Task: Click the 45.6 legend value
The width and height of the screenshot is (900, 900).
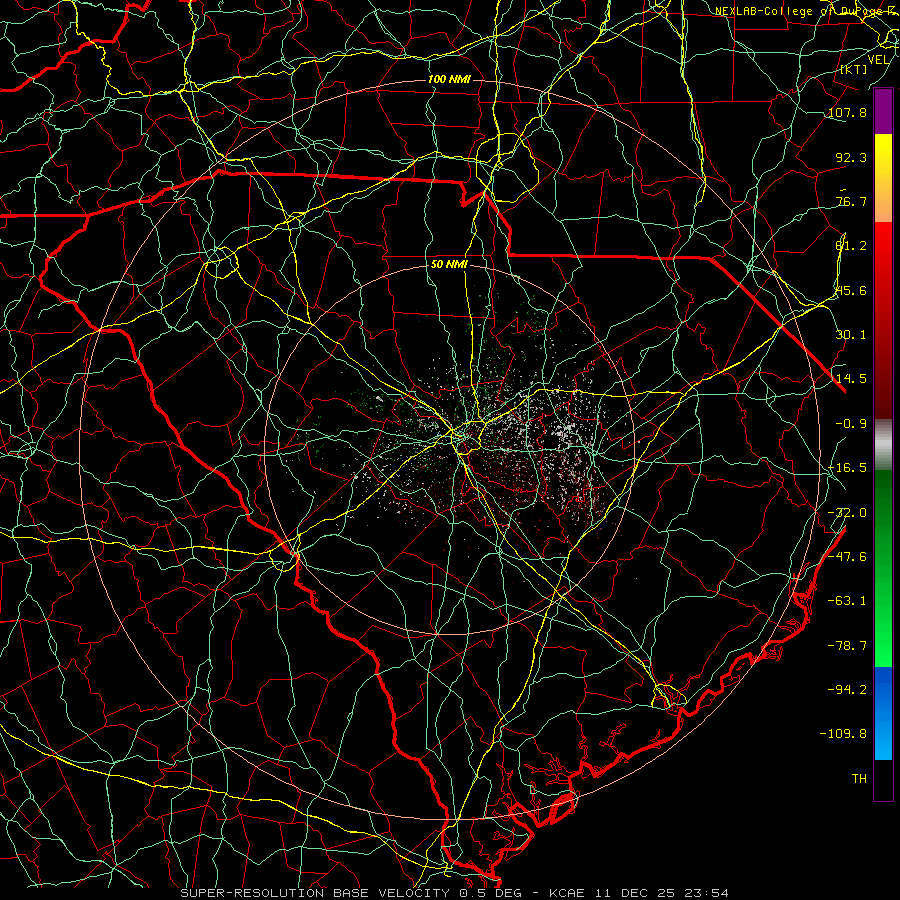Action: point(851,290)
